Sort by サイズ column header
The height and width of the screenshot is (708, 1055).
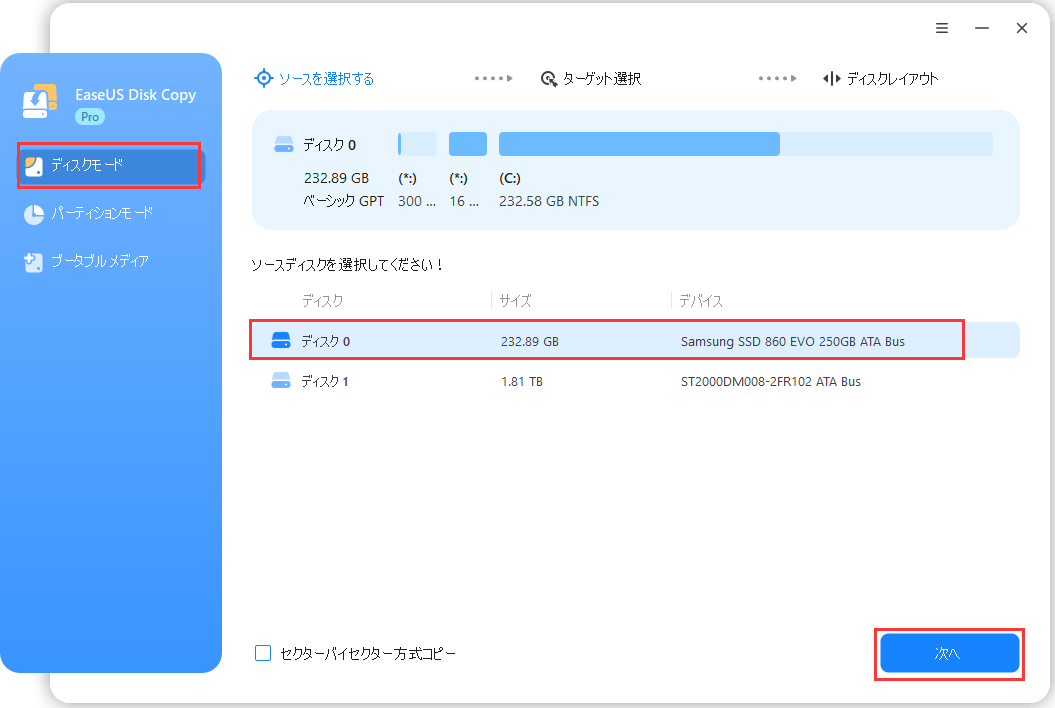[x=516, y=300]
